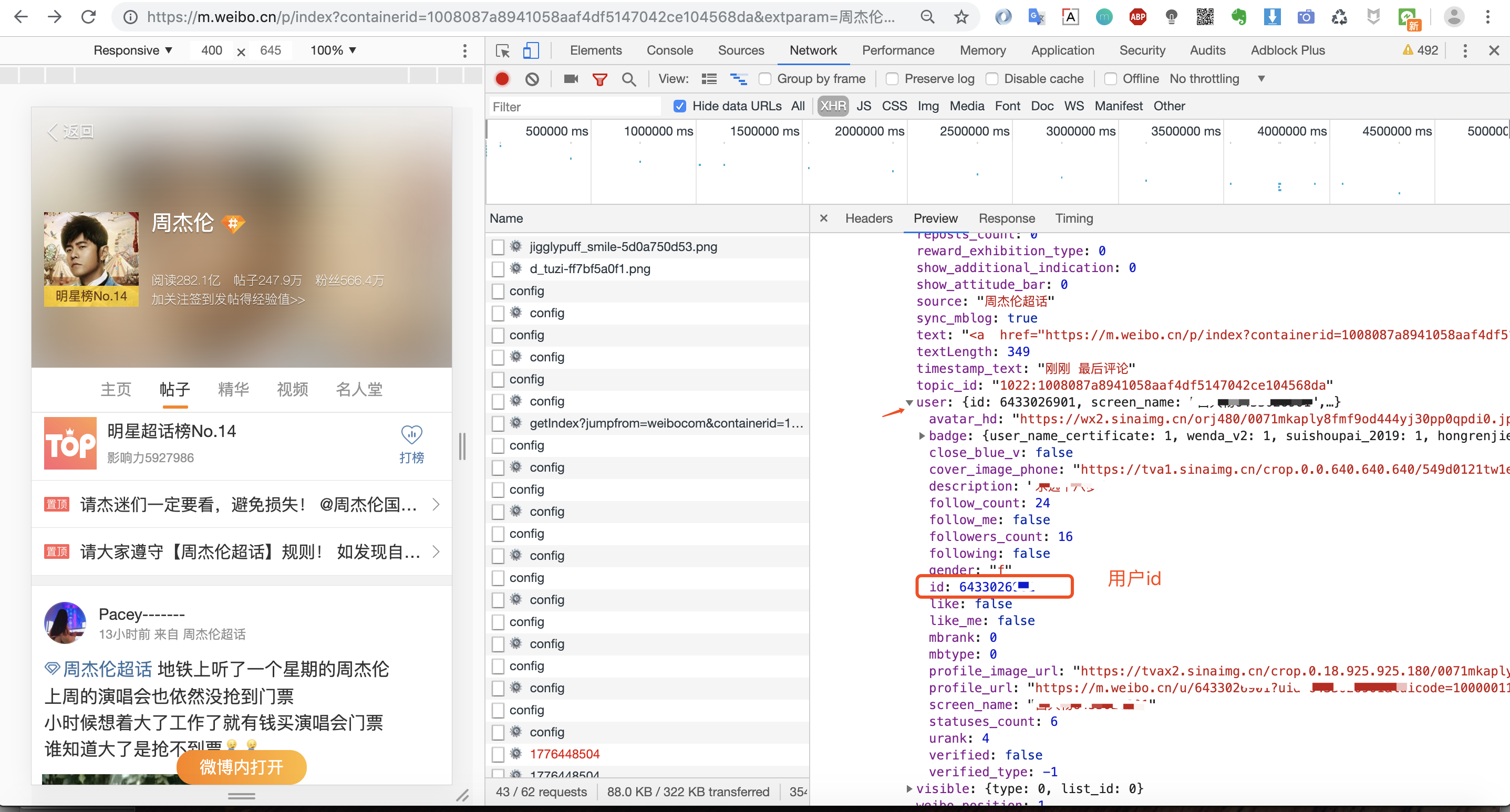
Task: Click the 微博内打开 button
Action: (x=242, y=767)
